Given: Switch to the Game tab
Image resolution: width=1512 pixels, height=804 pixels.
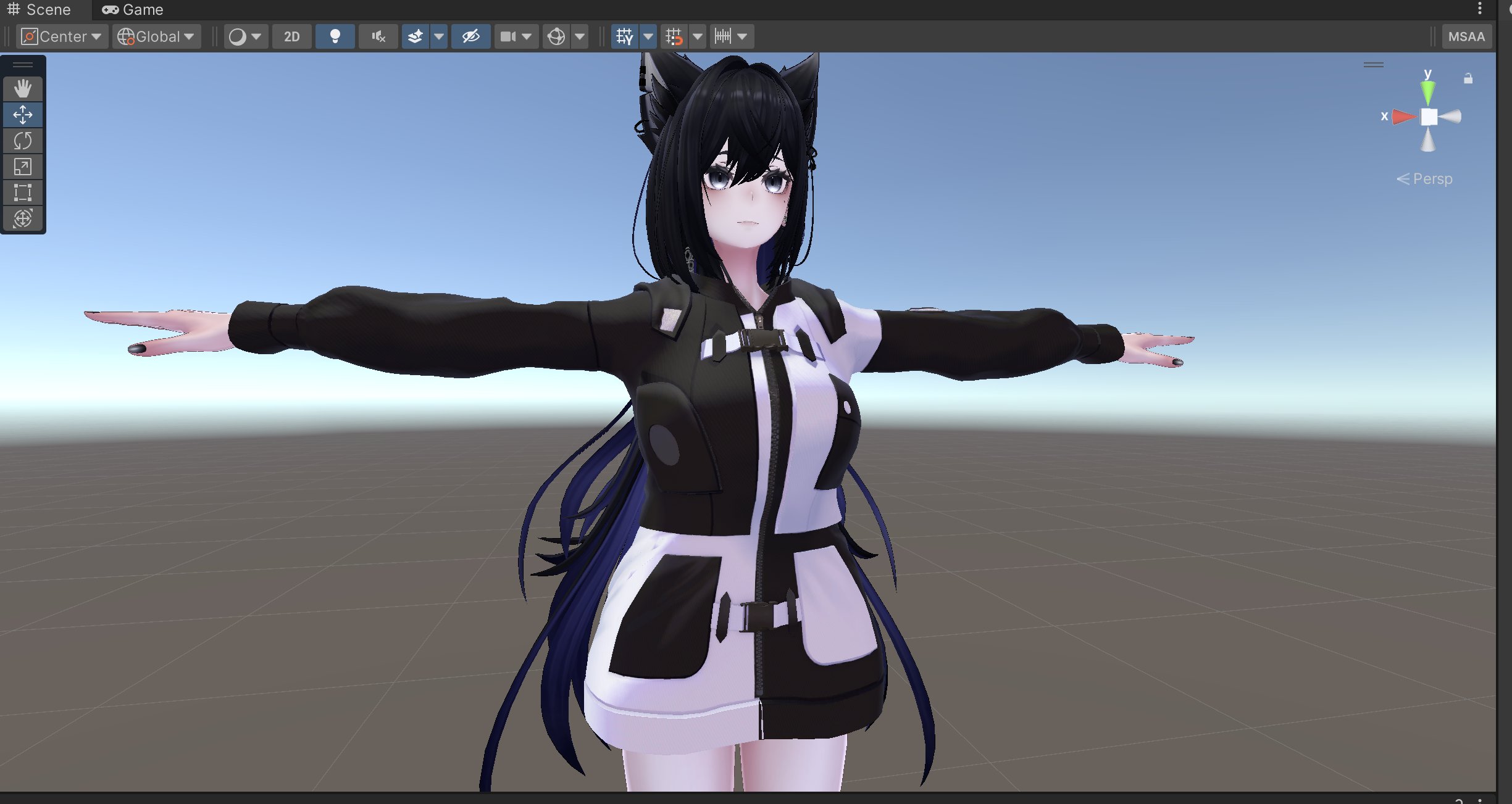Looking at the screenshot, I should (x=133, y=10).
